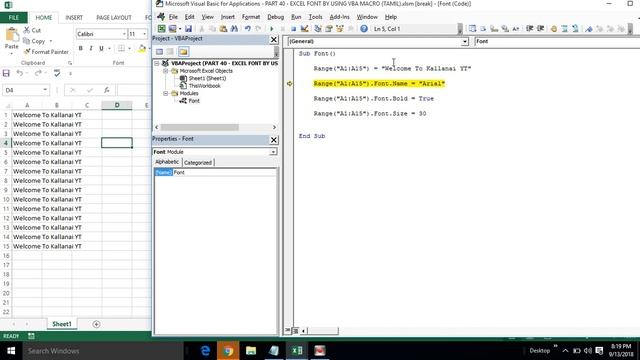Image resolution: width=640 pixels, height=360 pixels.
Task: Select Font module in project tree
Action: [194, 101]
